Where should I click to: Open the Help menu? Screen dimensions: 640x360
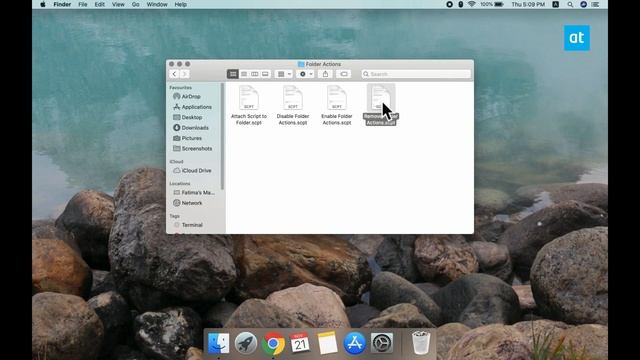tap(181, 4)
